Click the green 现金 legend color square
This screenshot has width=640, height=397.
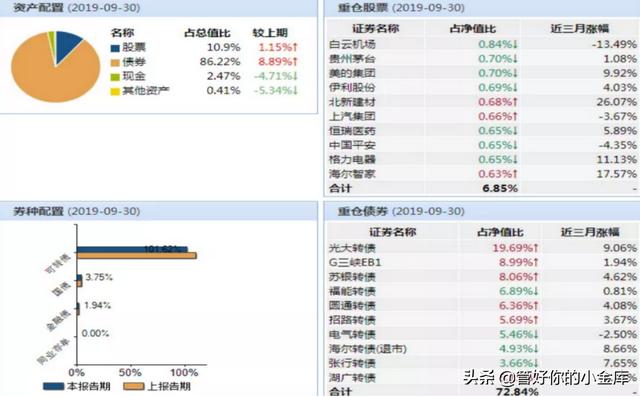pyautogui.click(x=115, y=77)
